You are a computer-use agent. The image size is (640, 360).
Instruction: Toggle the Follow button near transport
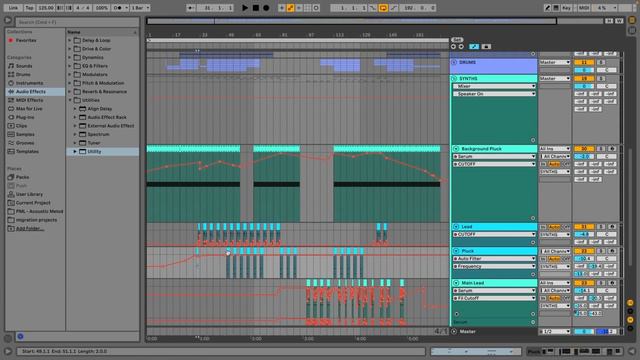(x=190, y=8)
